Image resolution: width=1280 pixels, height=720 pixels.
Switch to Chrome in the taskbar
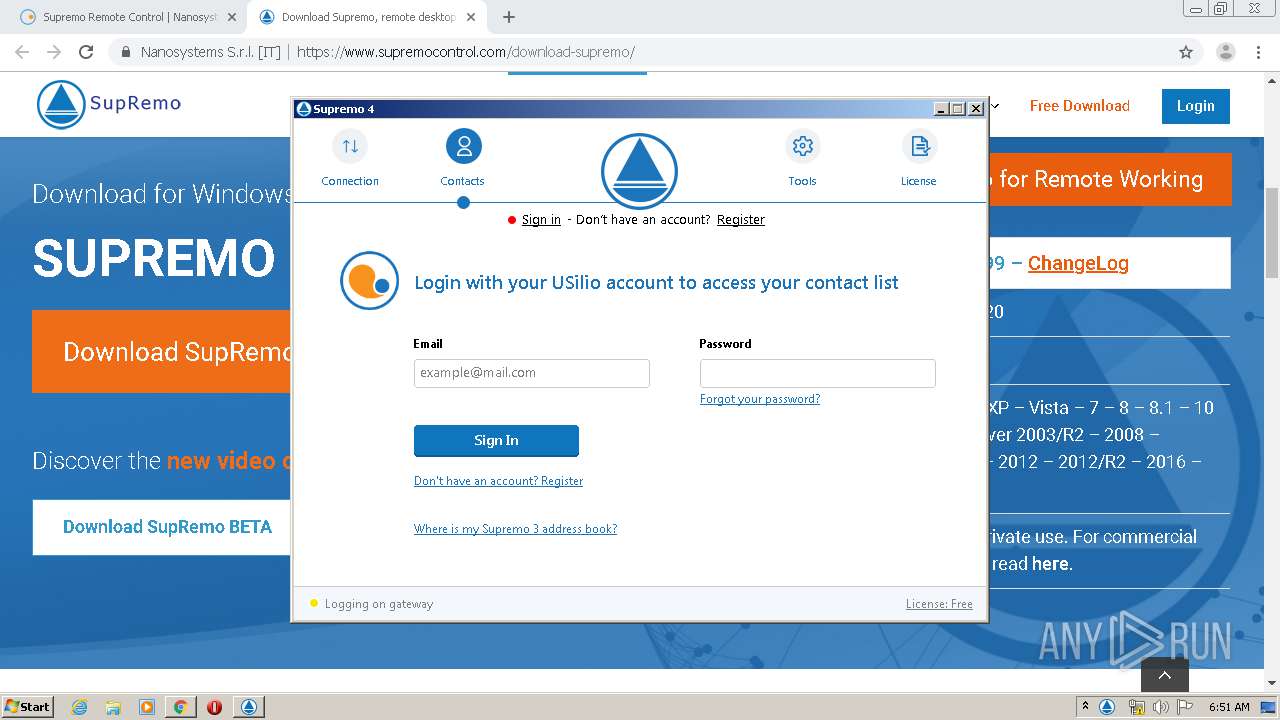tap(180, 707)
